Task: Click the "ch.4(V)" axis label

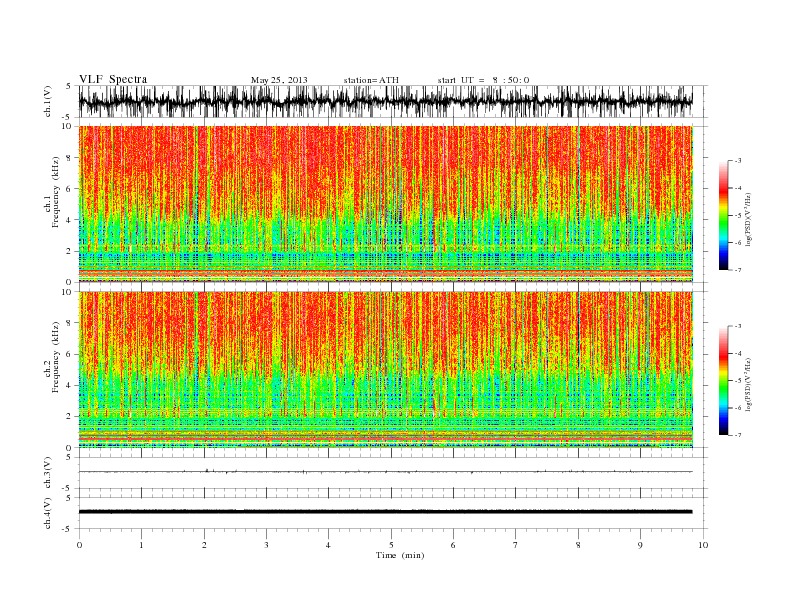Action: 48,514
